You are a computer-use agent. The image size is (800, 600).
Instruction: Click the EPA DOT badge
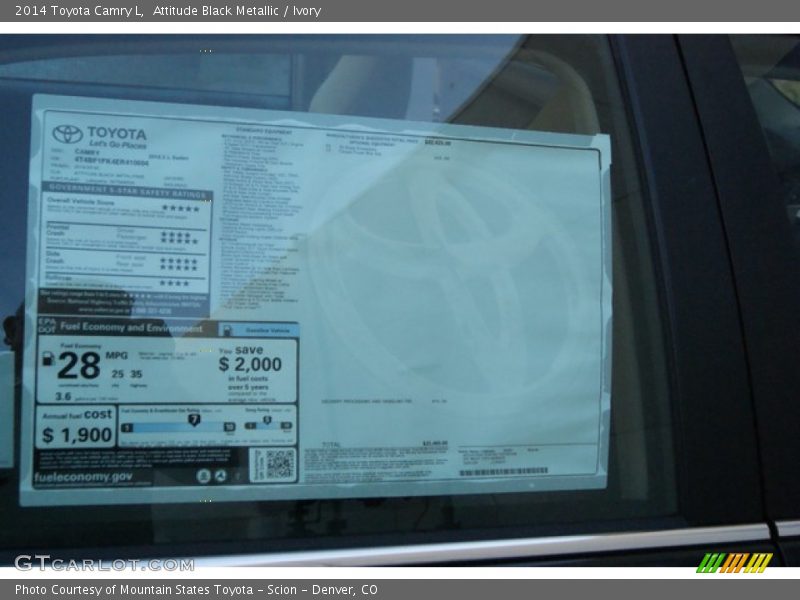(46, 328)
